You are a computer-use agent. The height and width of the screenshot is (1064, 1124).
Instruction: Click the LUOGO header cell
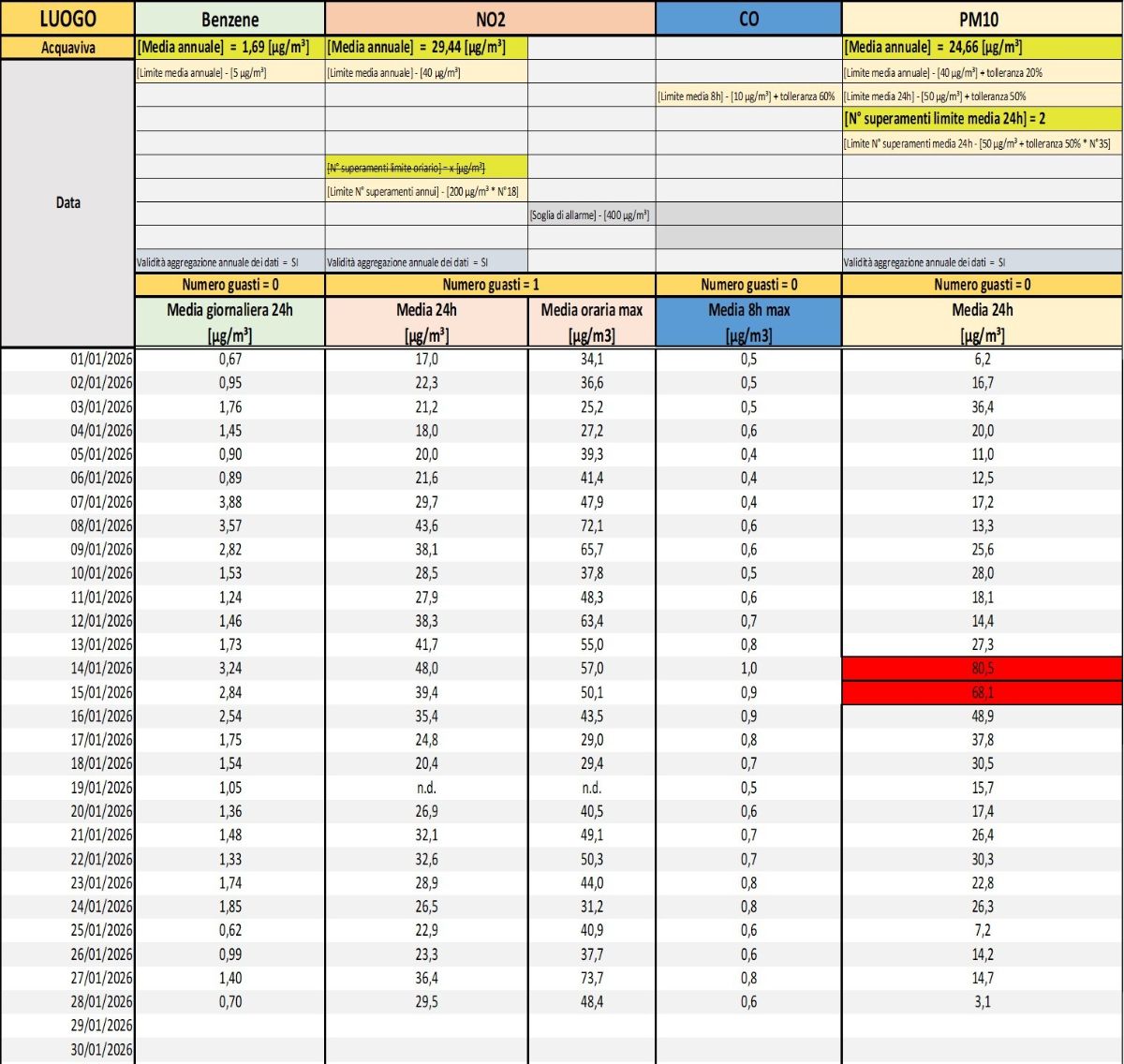tap(67, 18)
